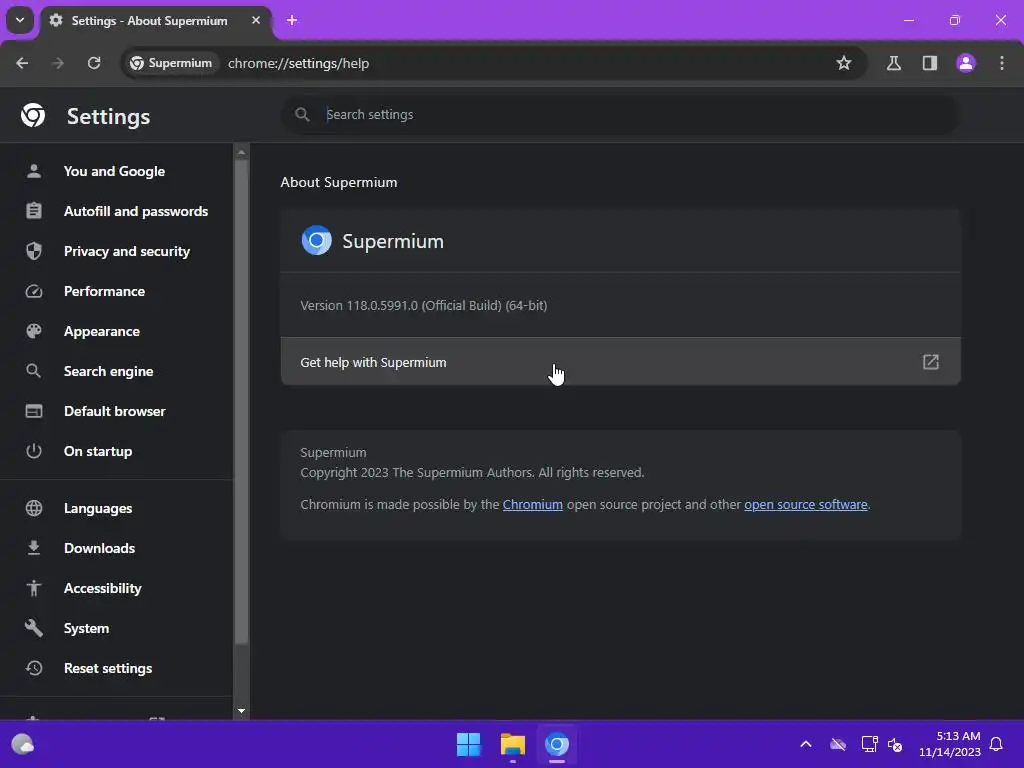The width and height of the screenshot is (1024, 768).
Task: Go back using the browser back arrow
Action: click(22, 63)
